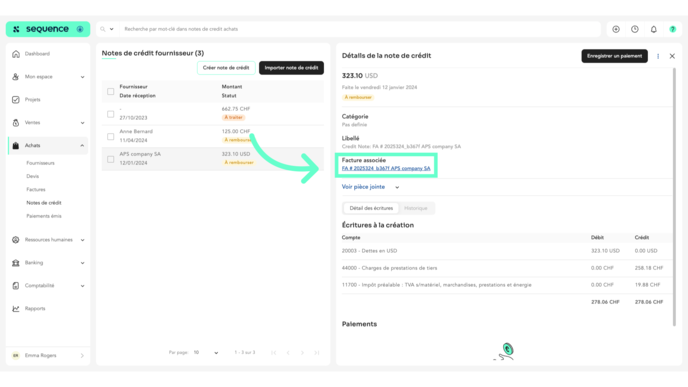The width and height of the screenshot is (688, 387).
Task: Click the details panel vertical scrollbar
Action: (x=674, y=197)
